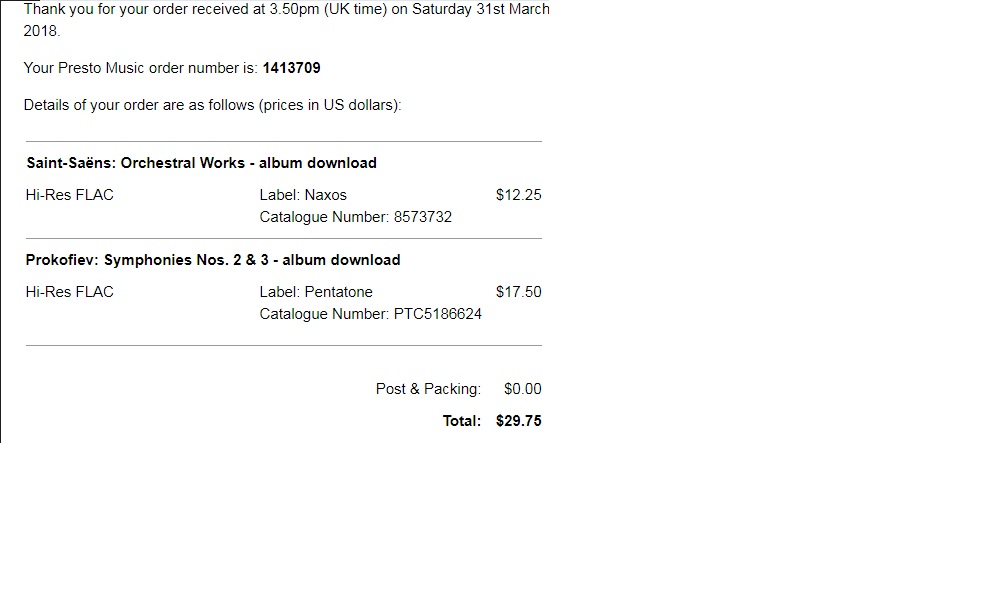The height and width of the screenshot is (600, 1000).
Task: Click the $29.75 total amount
Action: [x=518, y=421]
